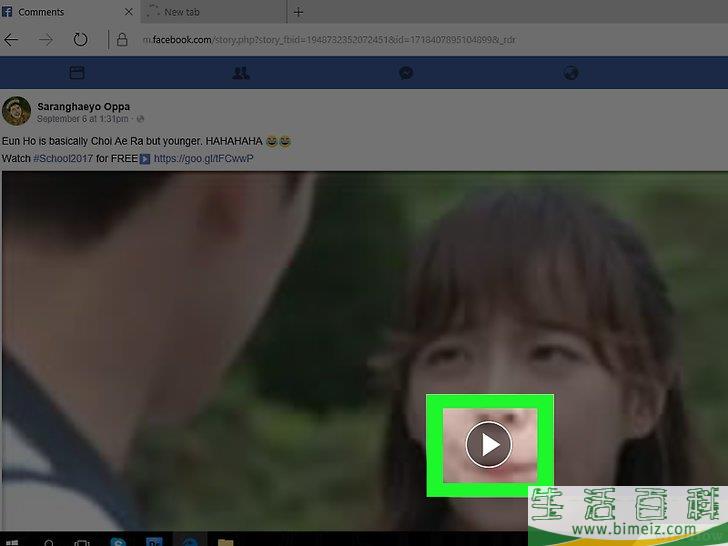Open the Saranghaeyo Oppa page name link

(x=84, y=106)
